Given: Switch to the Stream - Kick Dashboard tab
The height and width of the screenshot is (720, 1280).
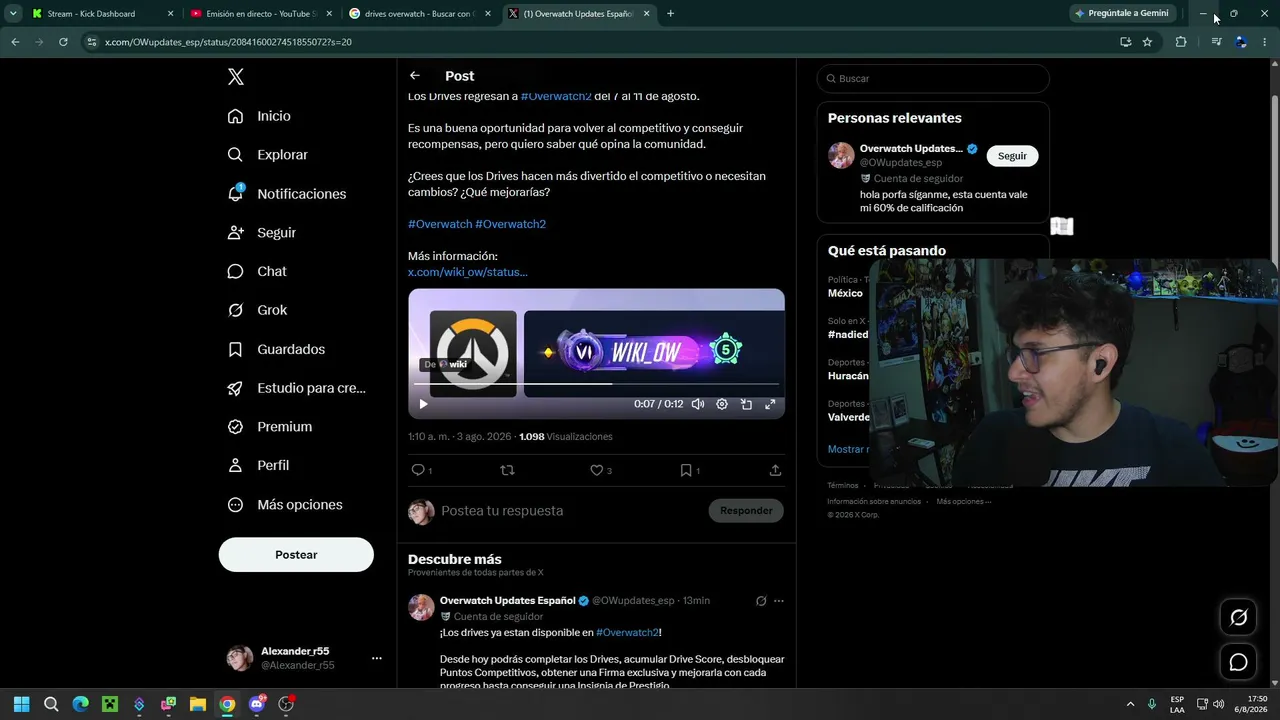Looking at the screenshot, I should 103,14.
